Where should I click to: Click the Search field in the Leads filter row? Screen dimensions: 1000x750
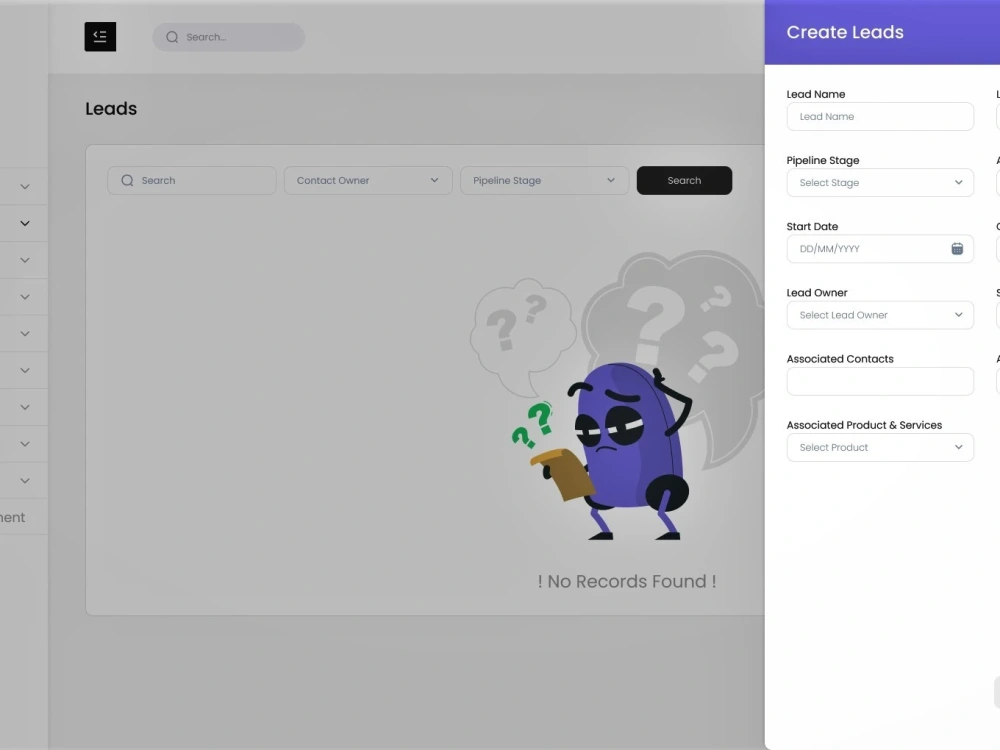192,180
